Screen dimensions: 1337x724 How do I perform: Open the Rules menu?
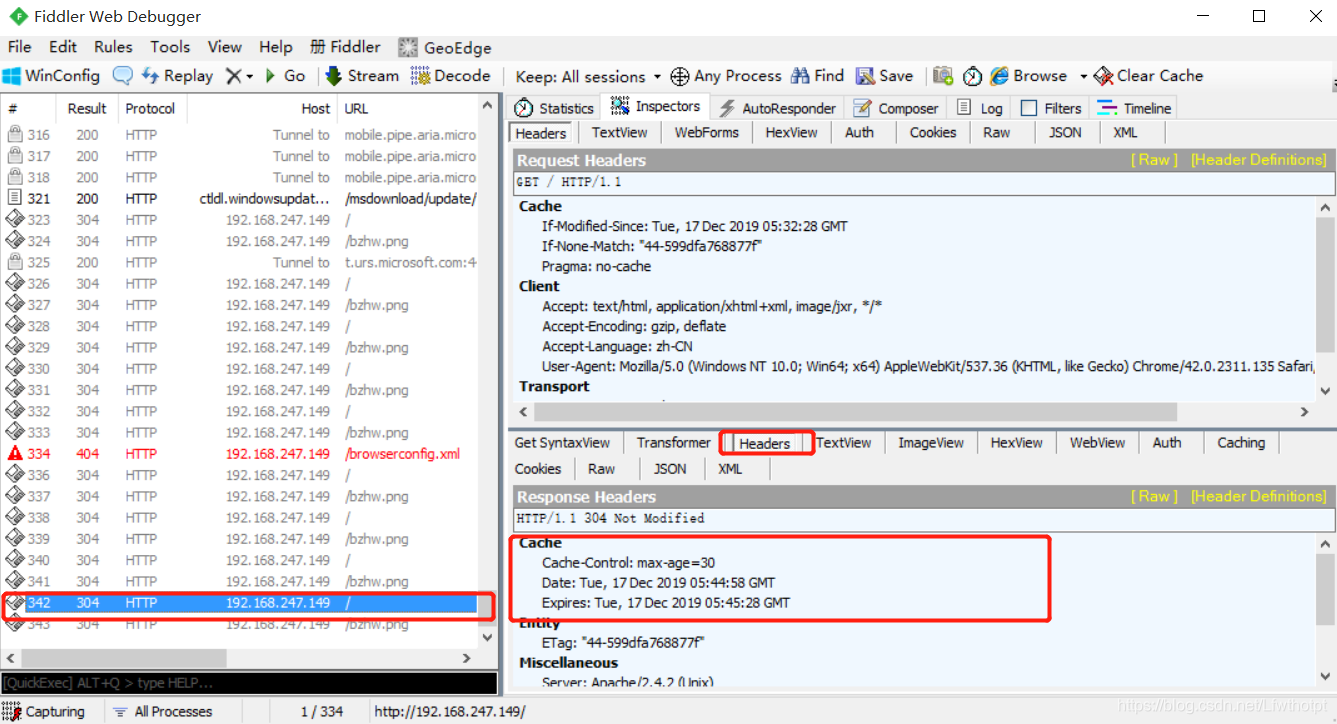click(113, 47)
